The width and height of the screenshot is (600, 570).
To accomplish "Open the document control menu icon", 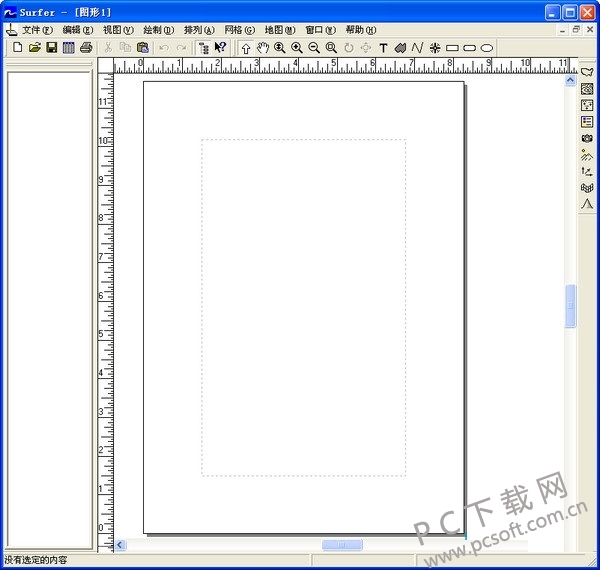I will [11, 30].
